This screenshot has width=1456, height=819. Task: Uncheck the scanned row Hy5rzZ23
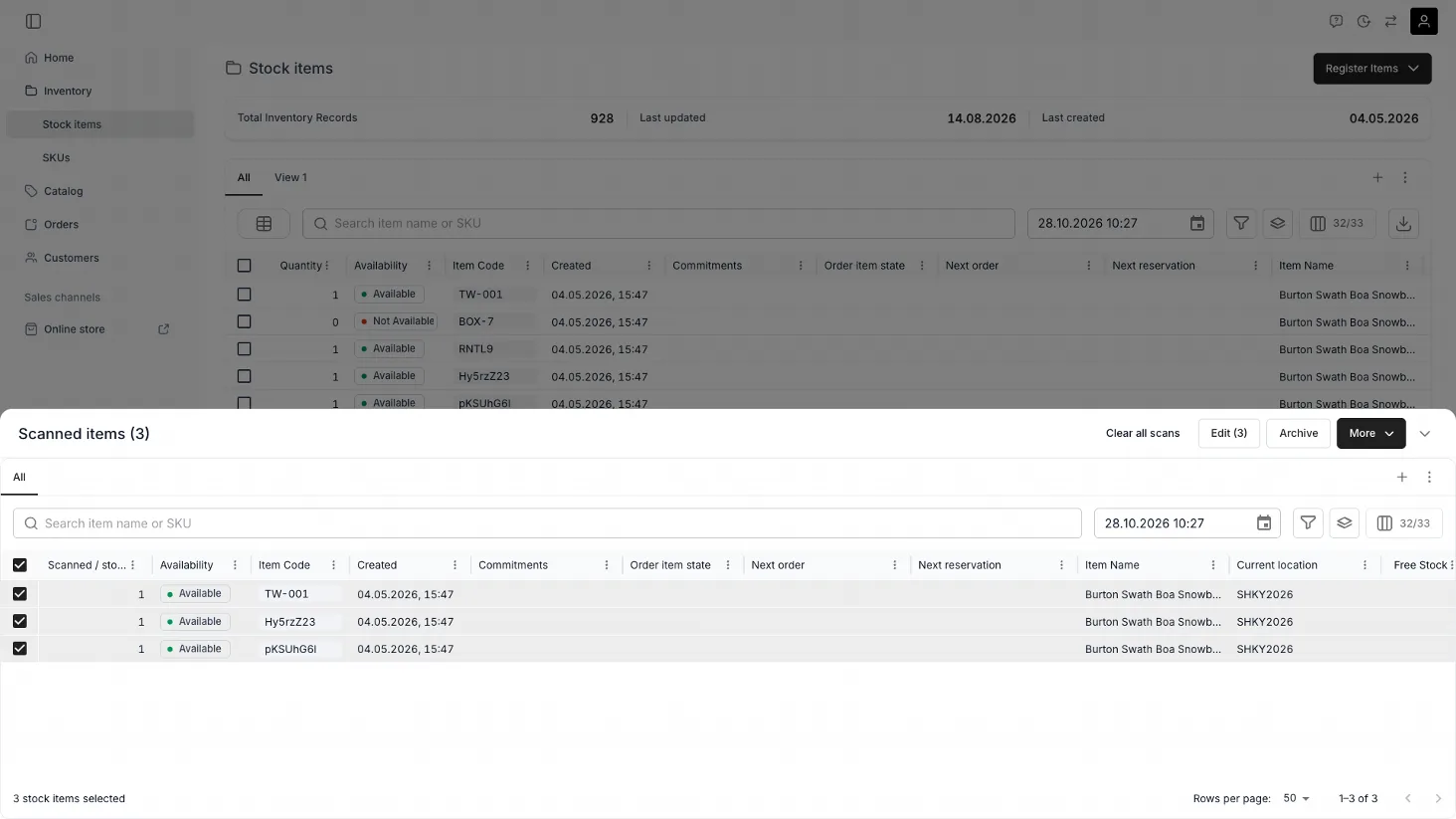coord(20,621)
